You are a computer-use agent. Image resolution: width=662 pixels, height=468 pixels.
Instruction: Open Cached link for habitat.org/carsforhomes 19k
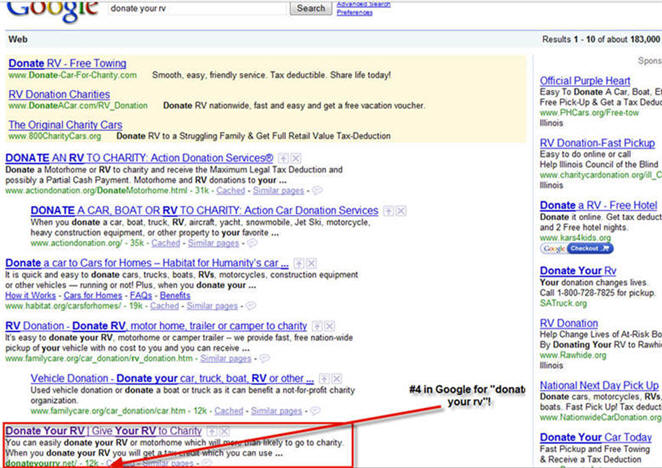pos(164,305)
